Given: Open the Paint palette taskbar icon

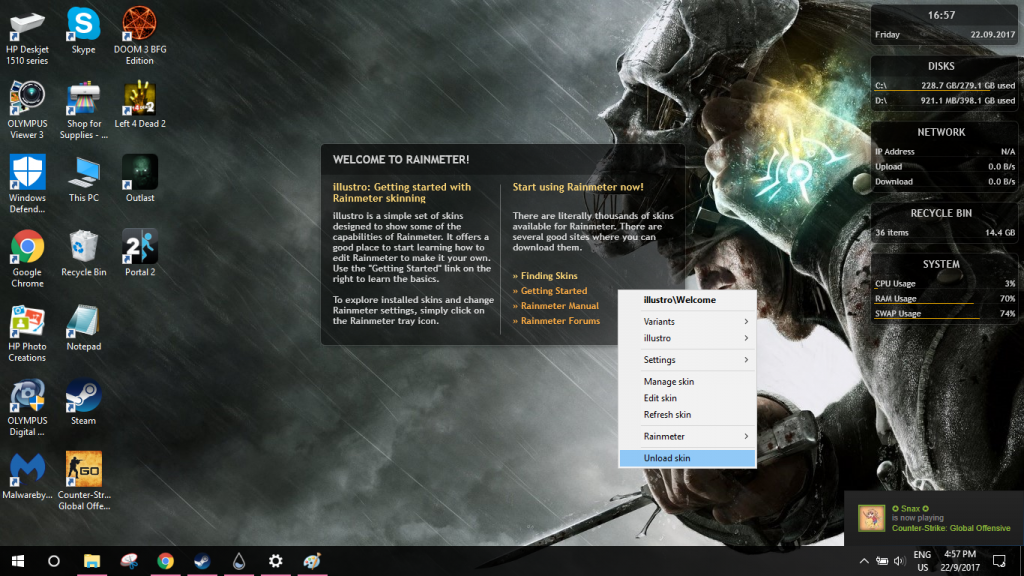Looking at the screenshot, I should [312, 561].
